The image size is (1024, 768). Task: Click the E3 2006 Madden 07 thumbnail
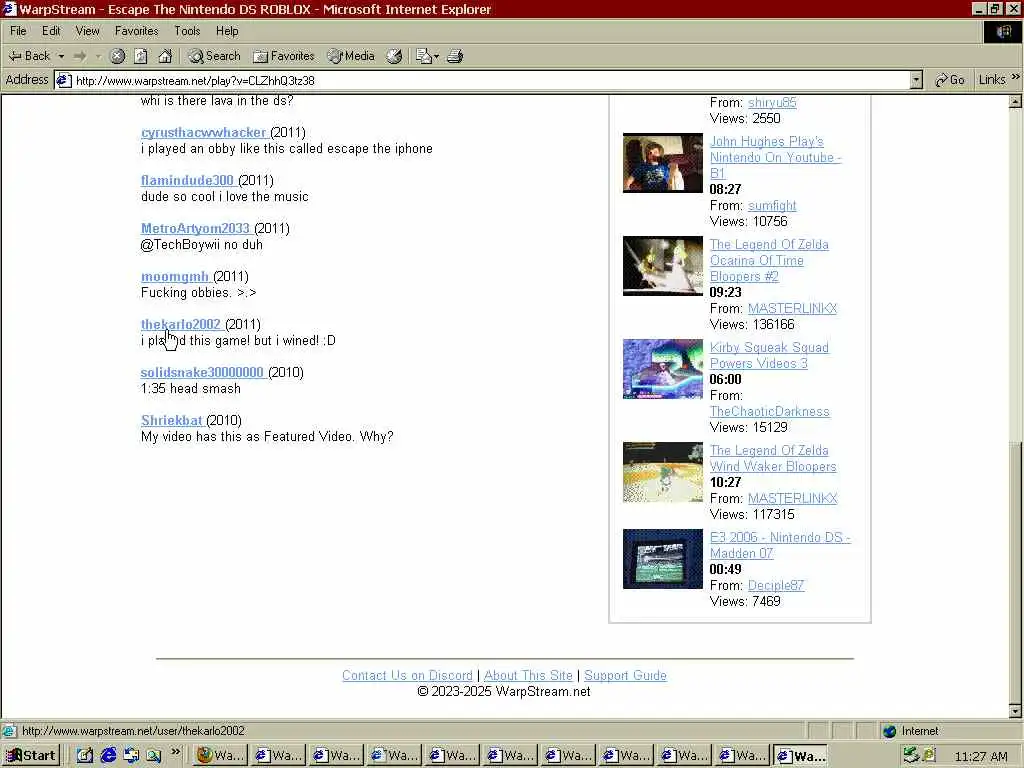click(663, 559)
